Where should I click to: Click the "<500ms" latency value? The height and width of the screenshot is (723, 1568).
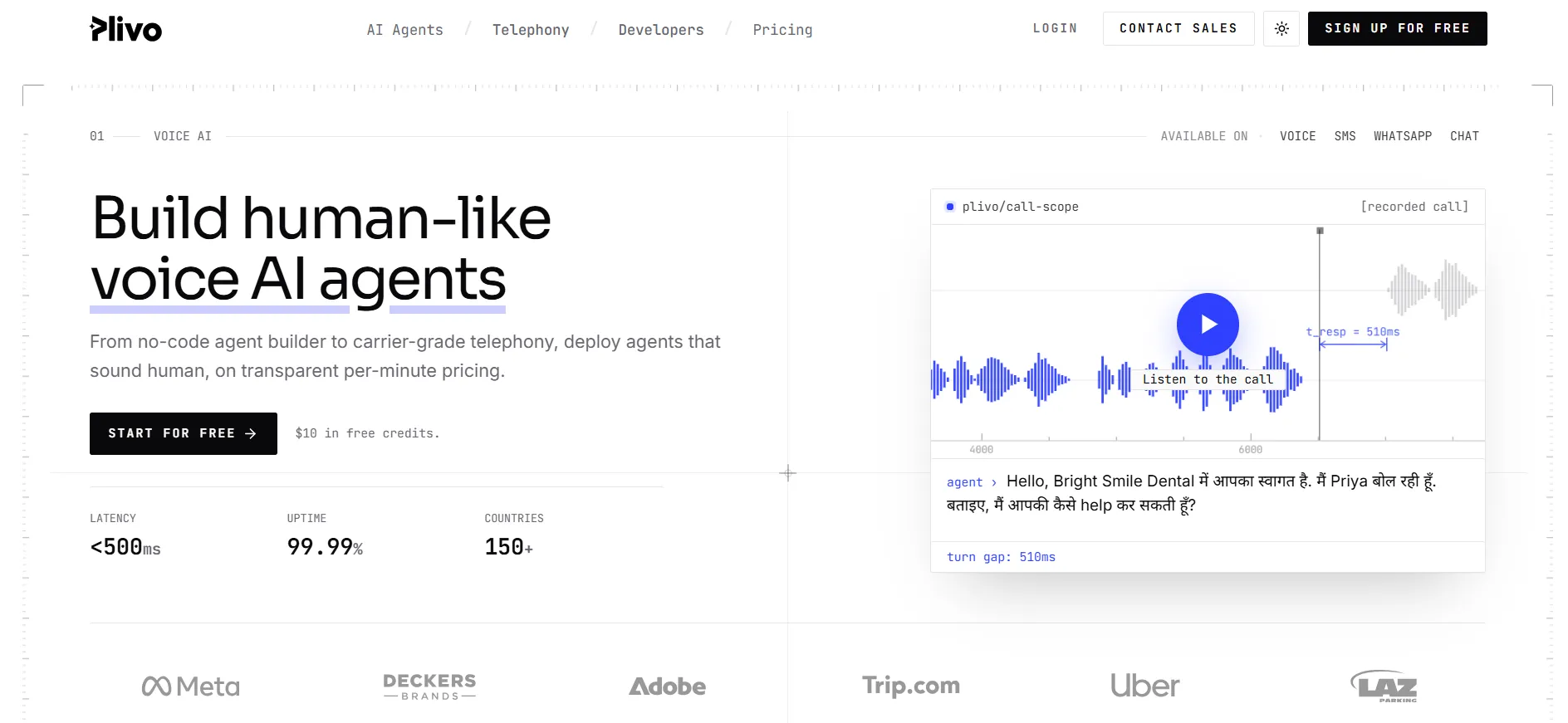pyautogui.click(x=125, y=547)
